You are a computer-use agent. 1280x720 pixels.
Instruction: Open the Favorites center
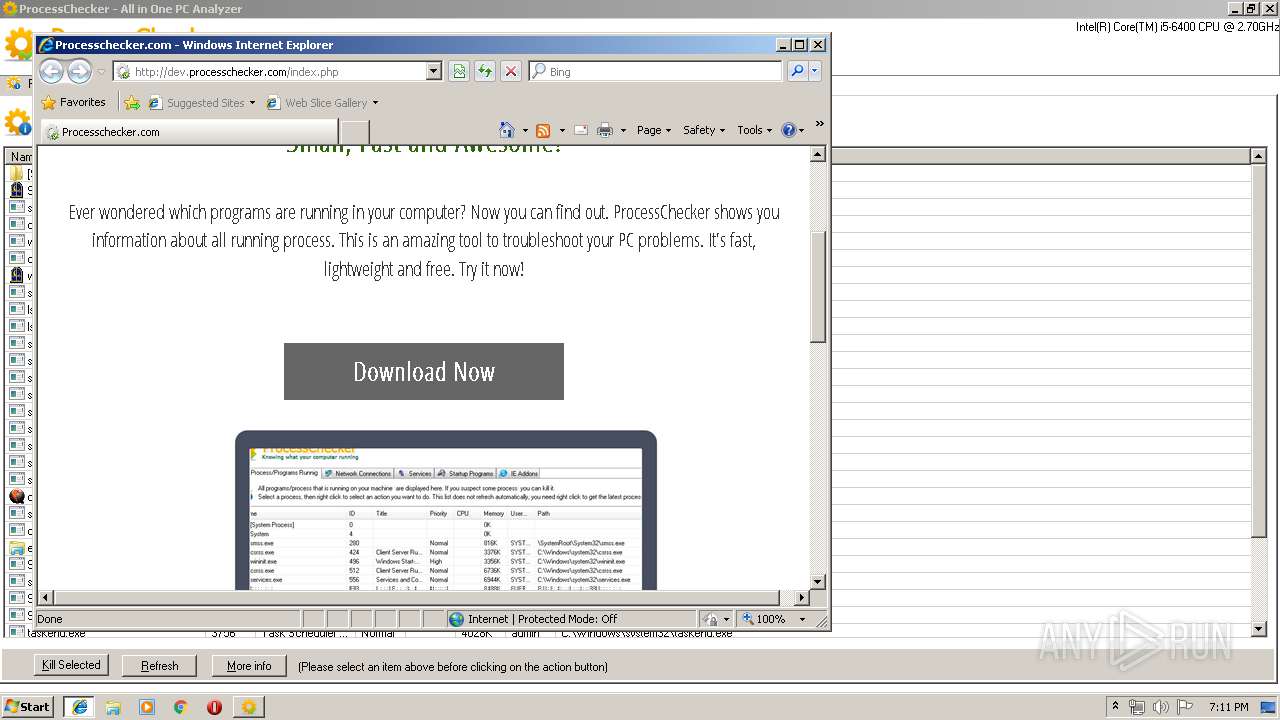[x=74, y=102]
